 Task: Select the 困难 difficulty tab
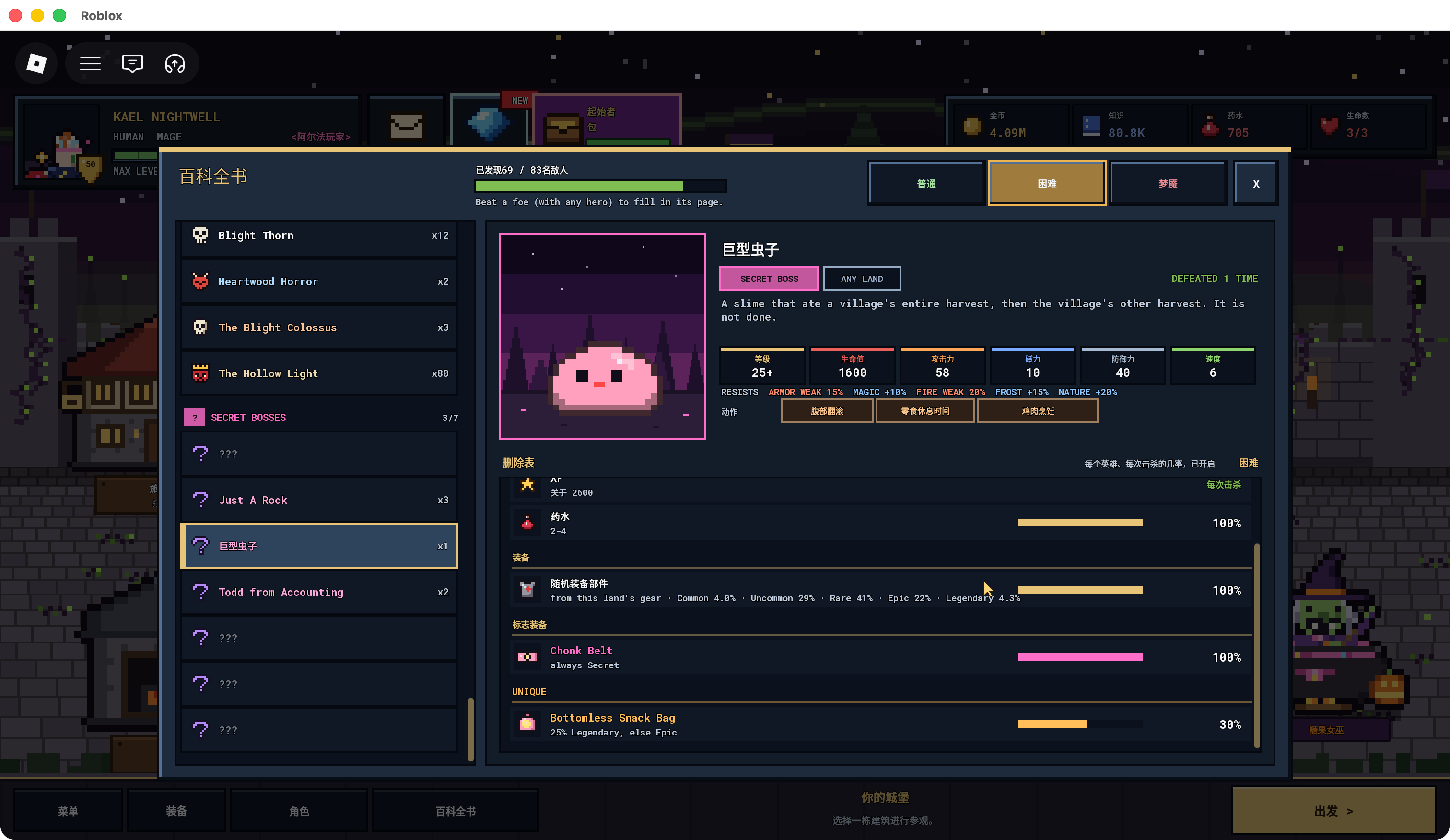tap(1047, 184)
